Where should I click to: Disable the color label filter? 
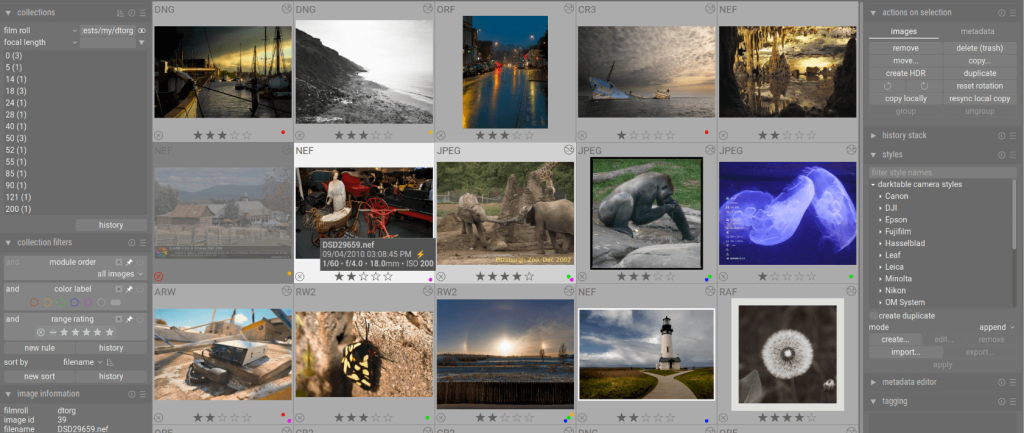[x=140, y=289]
